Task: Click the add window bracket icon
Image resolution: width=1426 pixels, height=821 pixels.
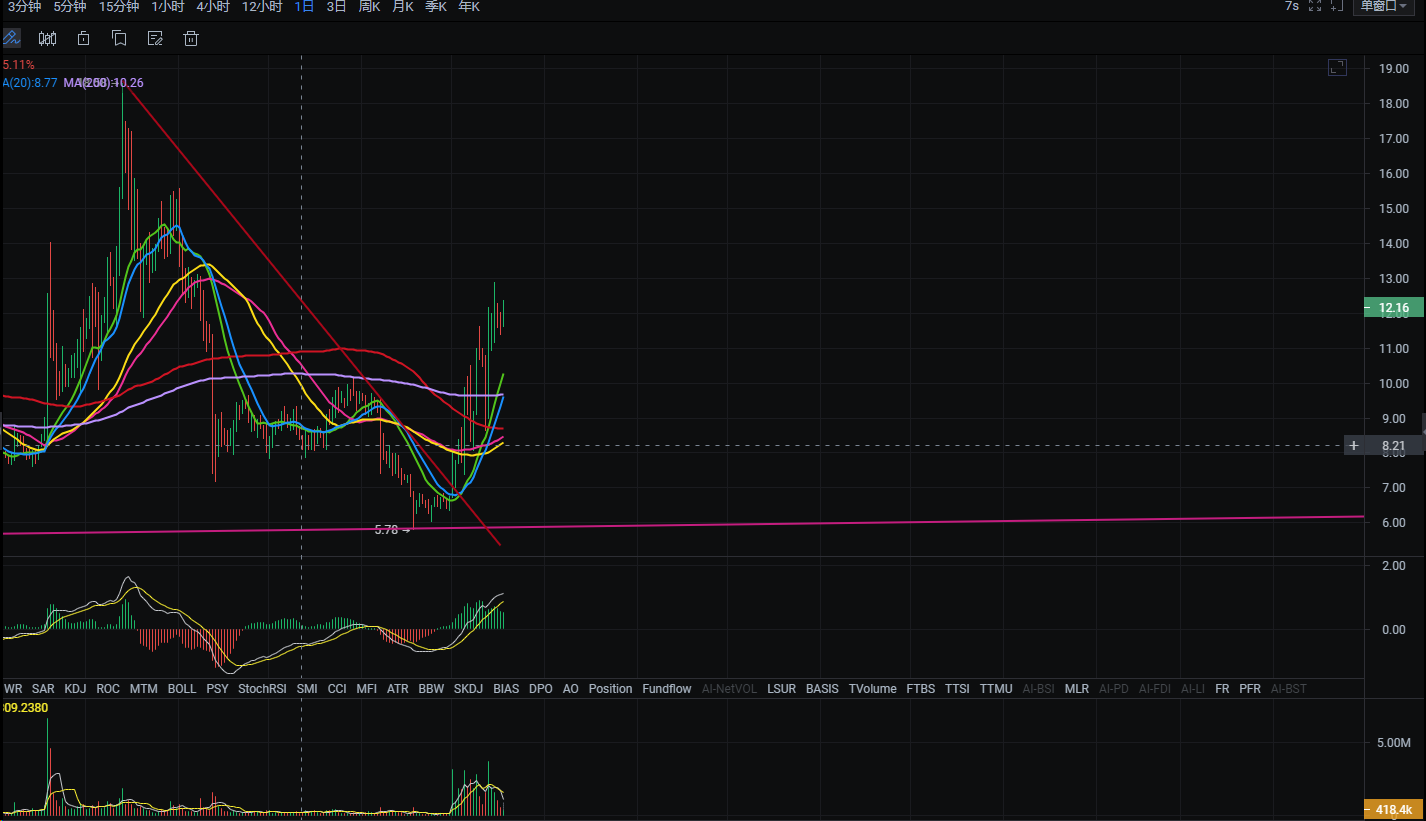Action: coord(1337,6)
